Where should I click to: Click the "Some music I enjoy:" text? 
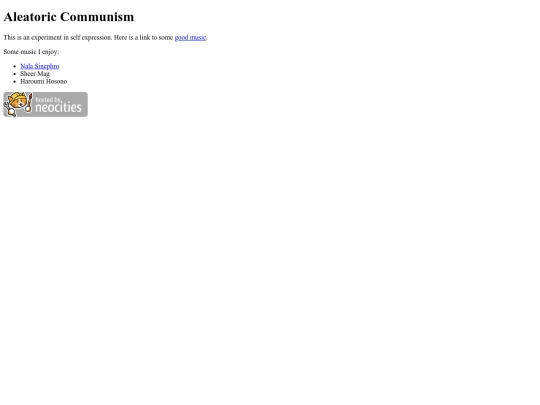[x=31, y=52]
